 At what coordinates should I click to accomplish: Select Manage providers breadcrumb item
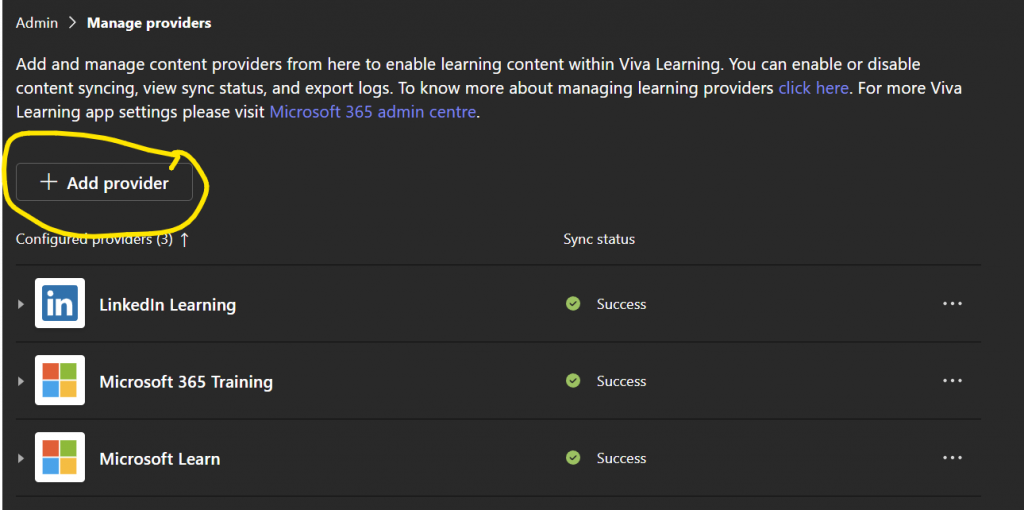point(149,22)
